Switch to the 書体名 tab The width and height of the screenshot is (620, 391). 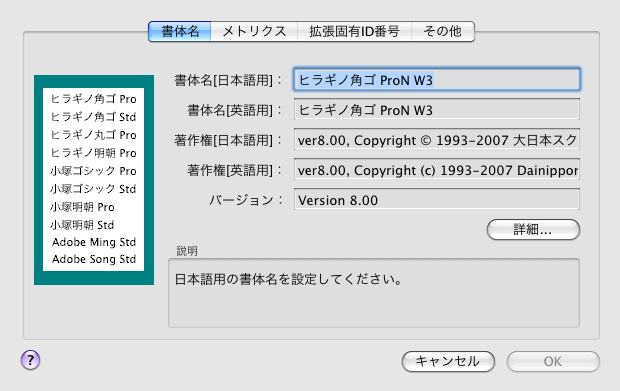(180, 31)
